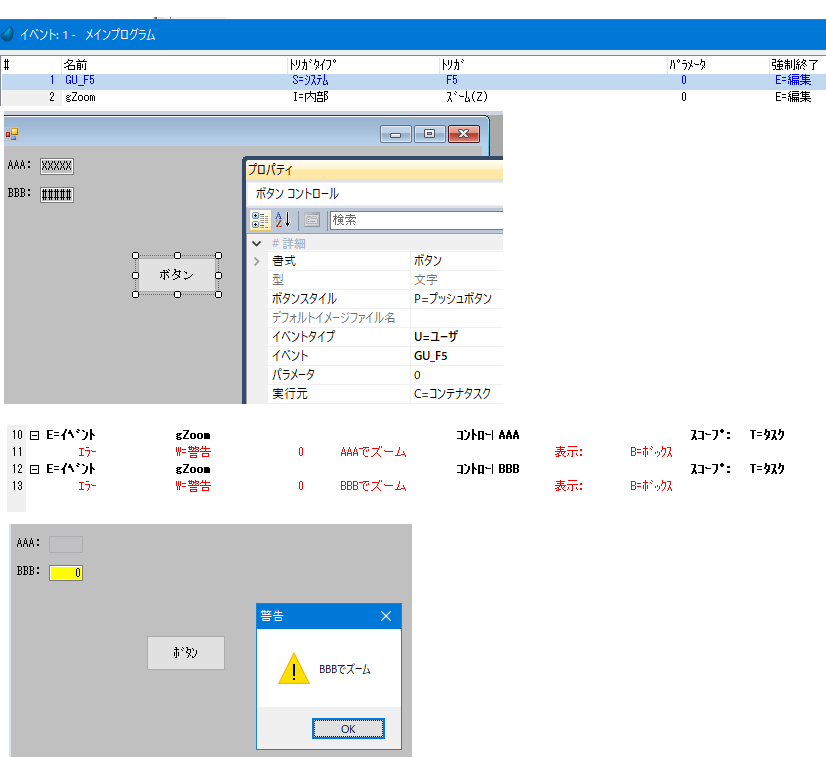Select the GU_F5 event row
826x758 pixels.
pos(80,80)
